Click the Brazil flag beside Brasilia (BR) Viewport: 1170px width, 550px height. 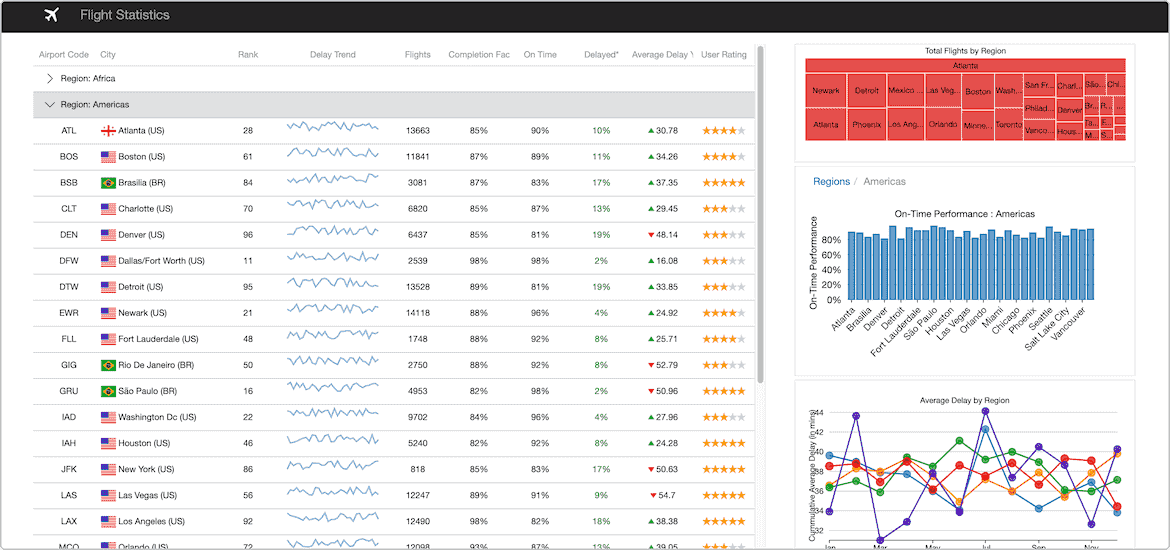coord(108,183)
